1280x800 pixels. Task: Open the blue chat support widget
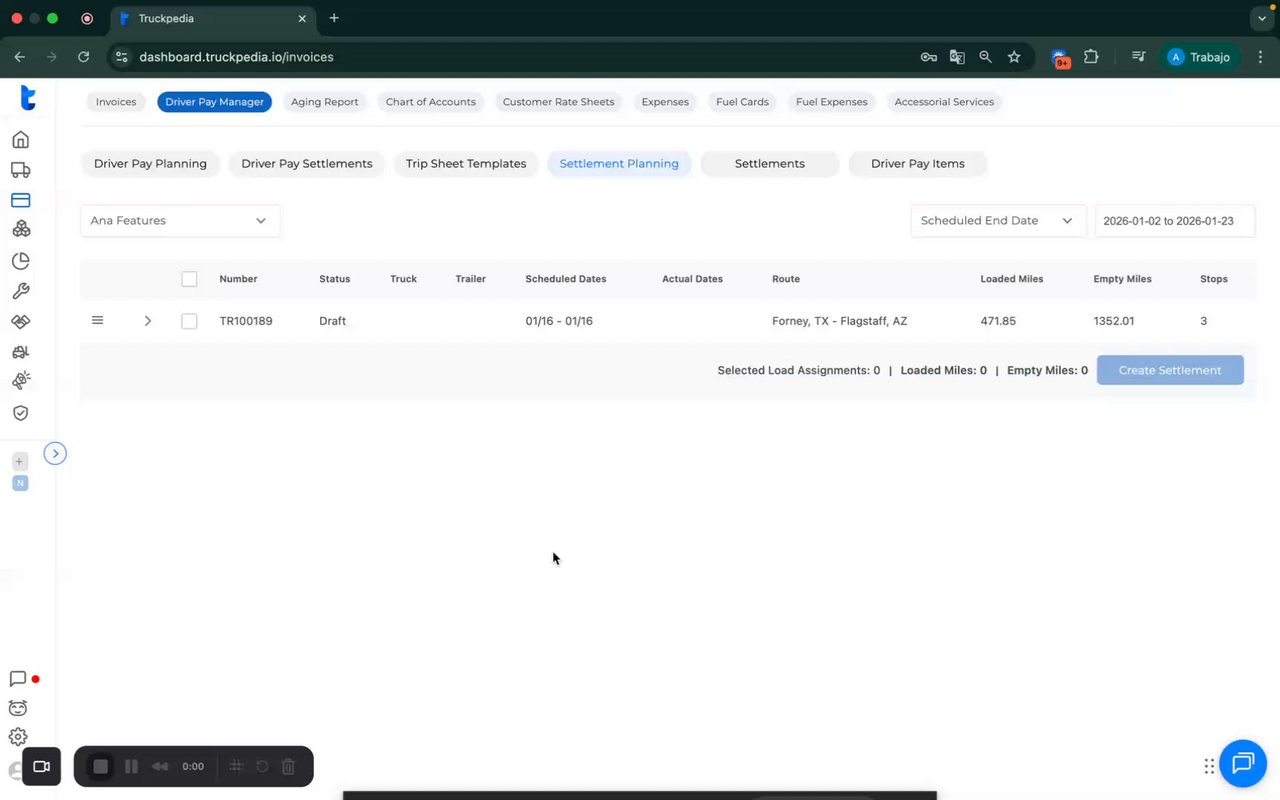(x=1242, y=764)
